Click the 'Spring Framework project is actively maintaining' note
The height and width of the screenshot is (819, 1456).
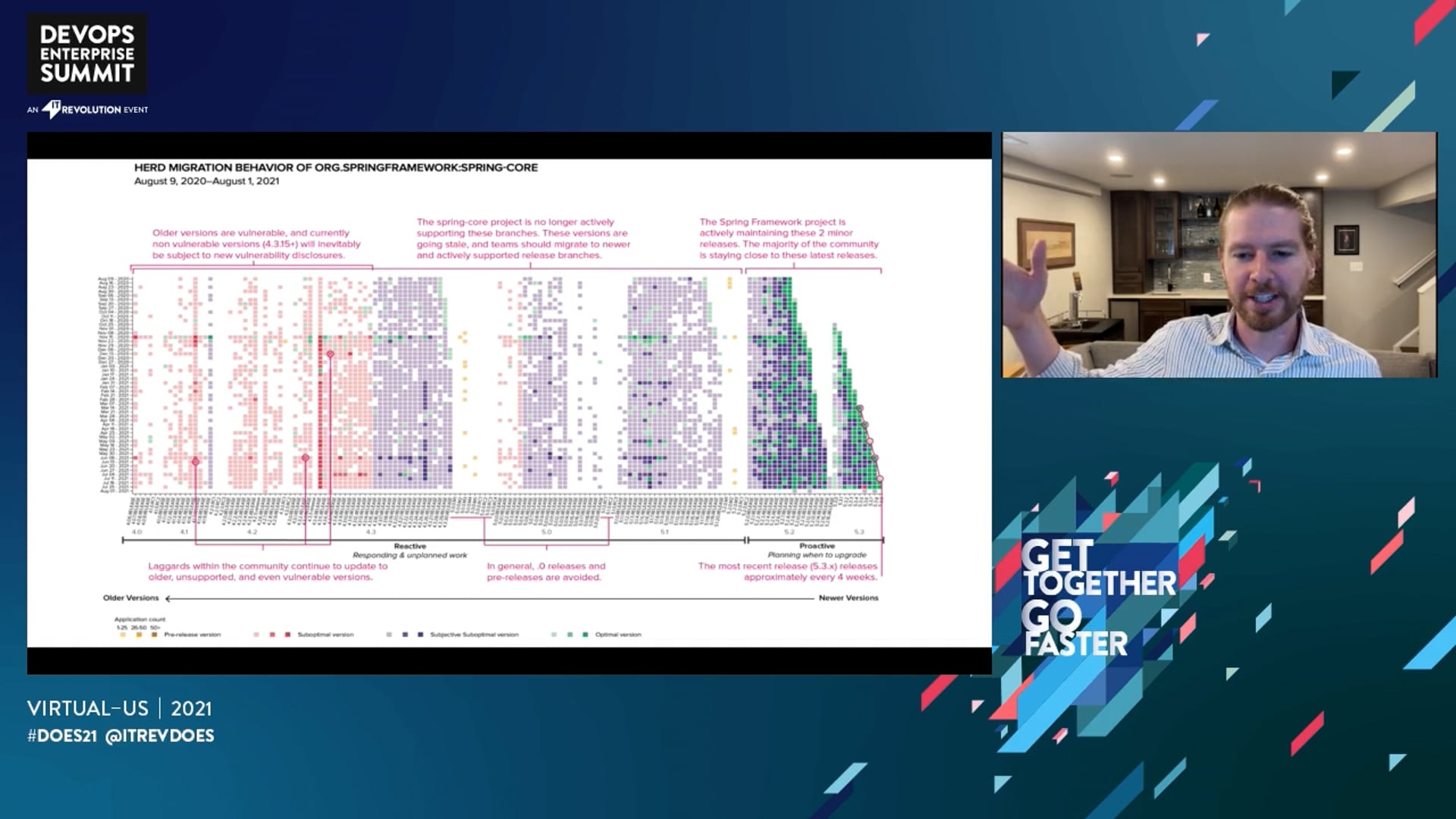pos(789,239)
